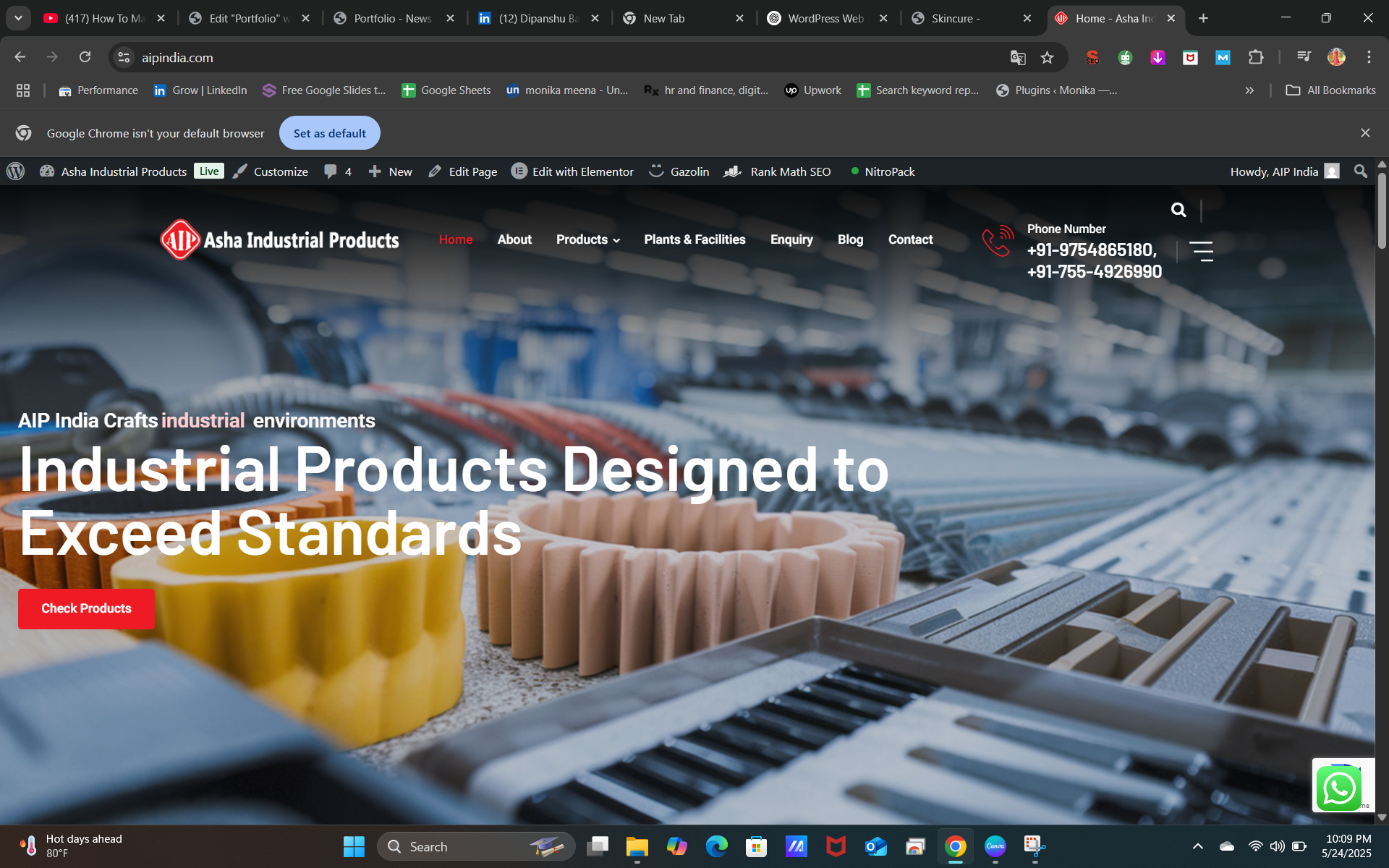This screenshot has height=868, width=1389.
Task: Open File Explorer from taskbar
Action: [x=637, y=846]
